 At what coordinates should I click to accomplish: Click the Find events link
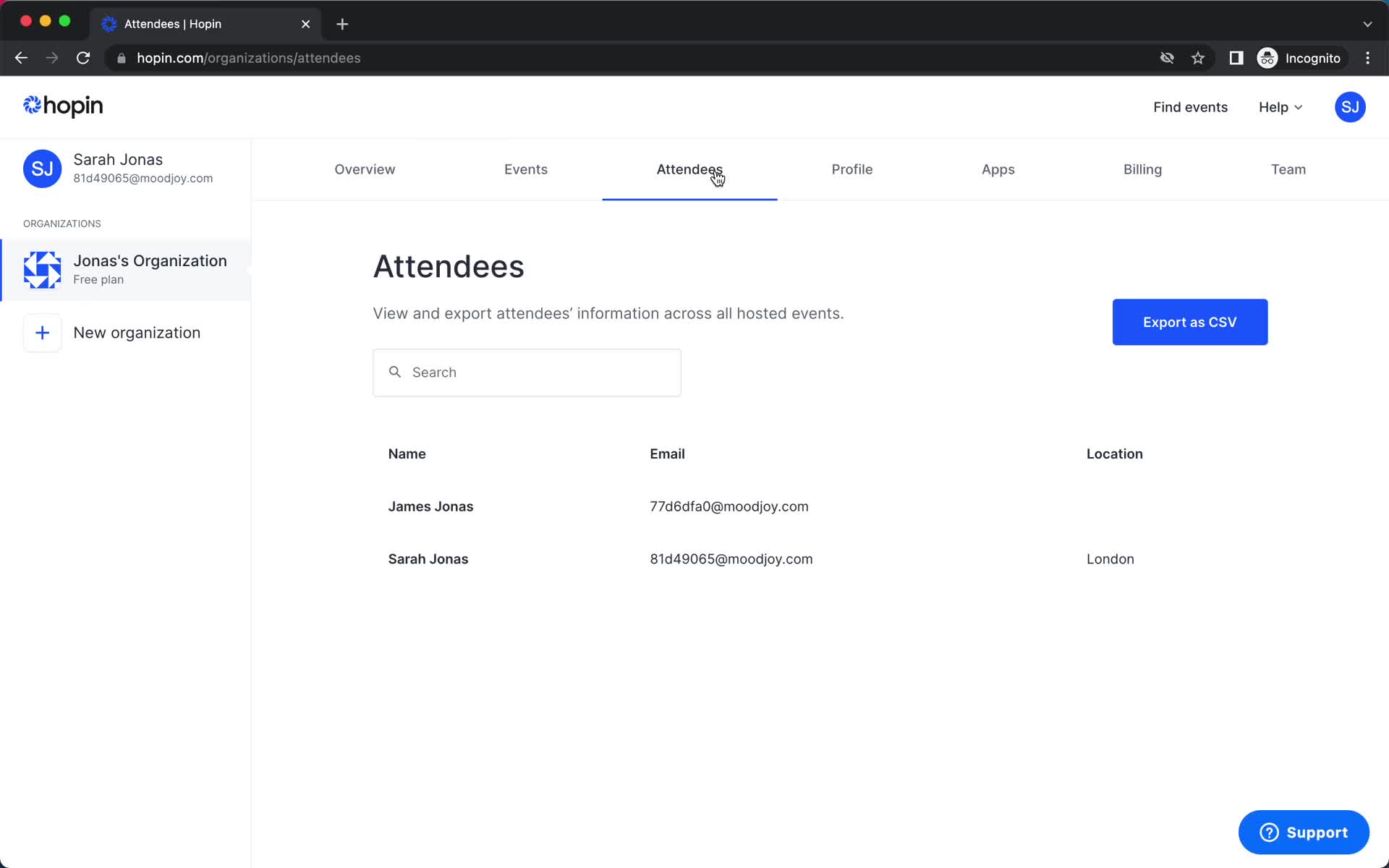click(x=1191, y=107)
